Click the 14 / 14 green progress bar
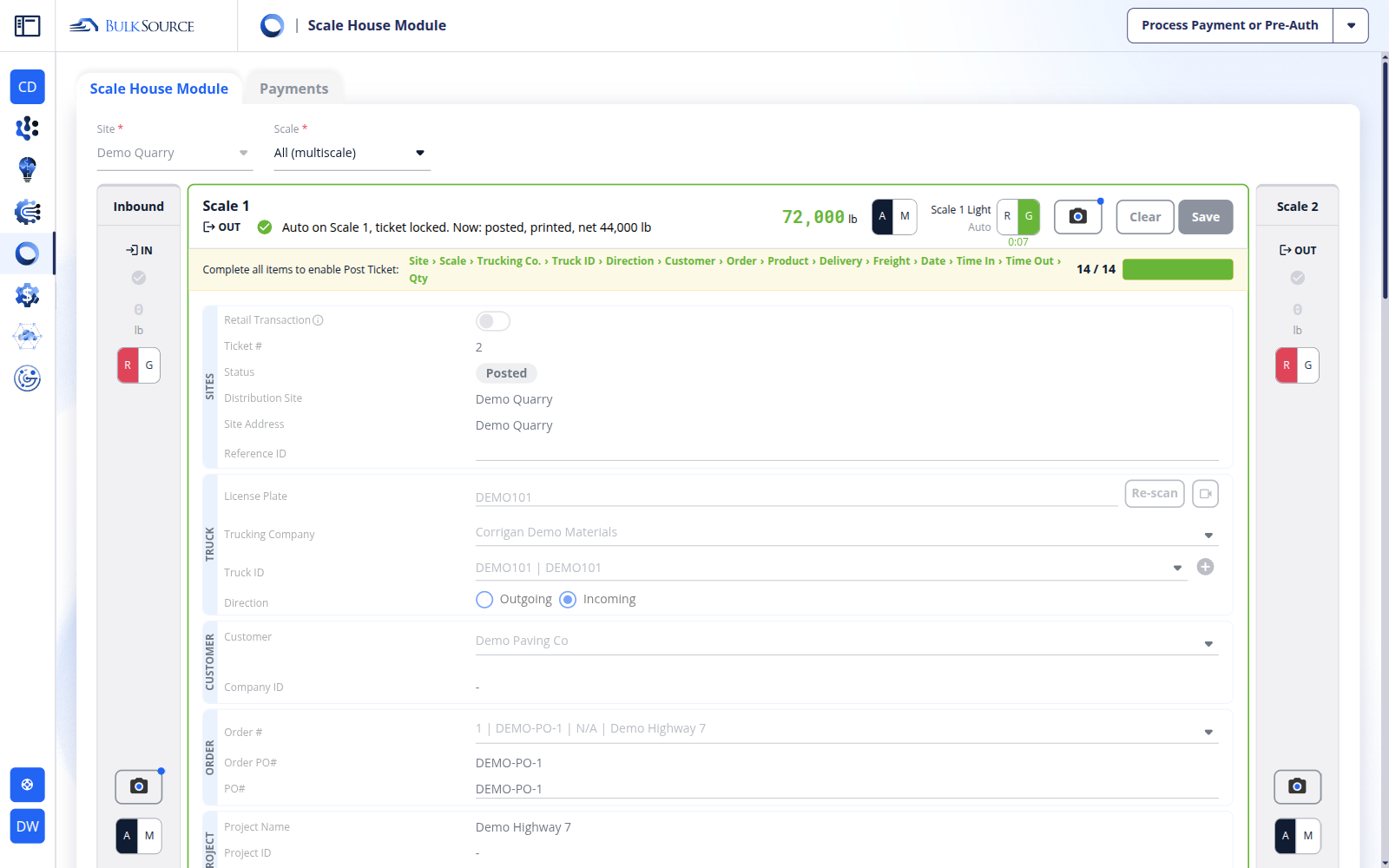Image resolution: width=1389 pixels, height=868 pixels. click(1177, 270)
